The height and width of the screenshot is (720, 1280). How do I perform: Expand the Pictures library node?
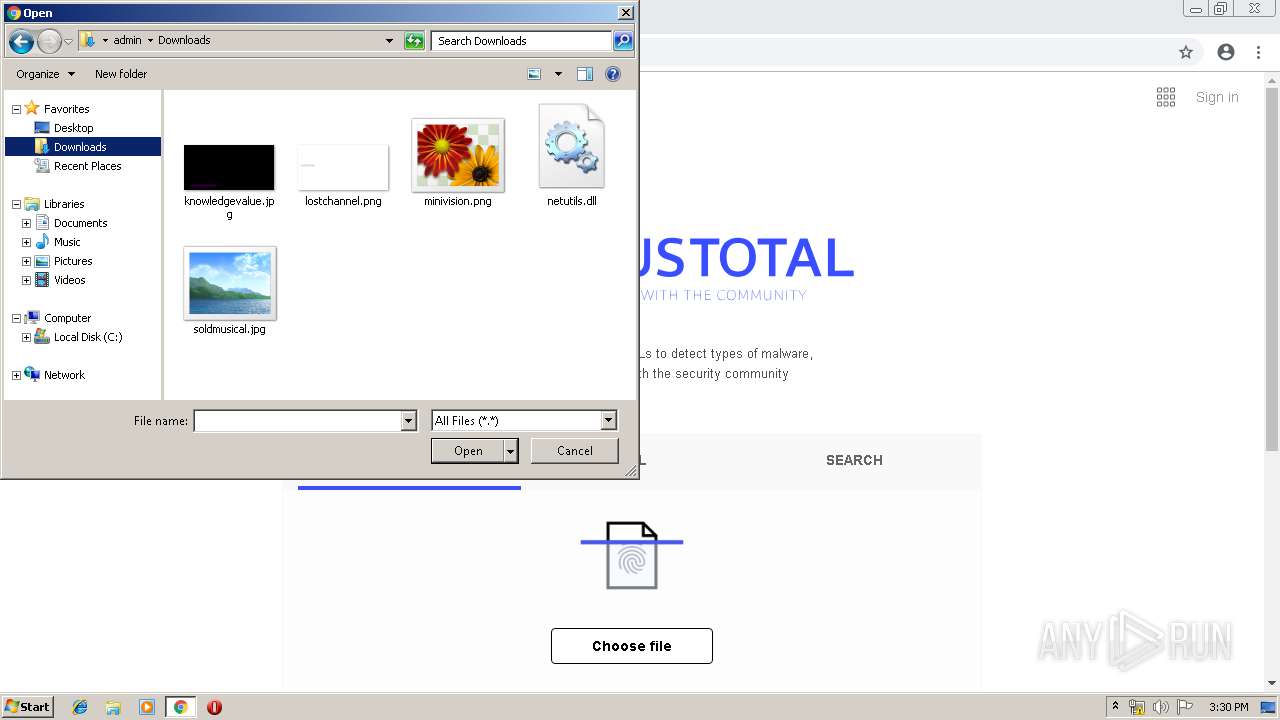26,261
